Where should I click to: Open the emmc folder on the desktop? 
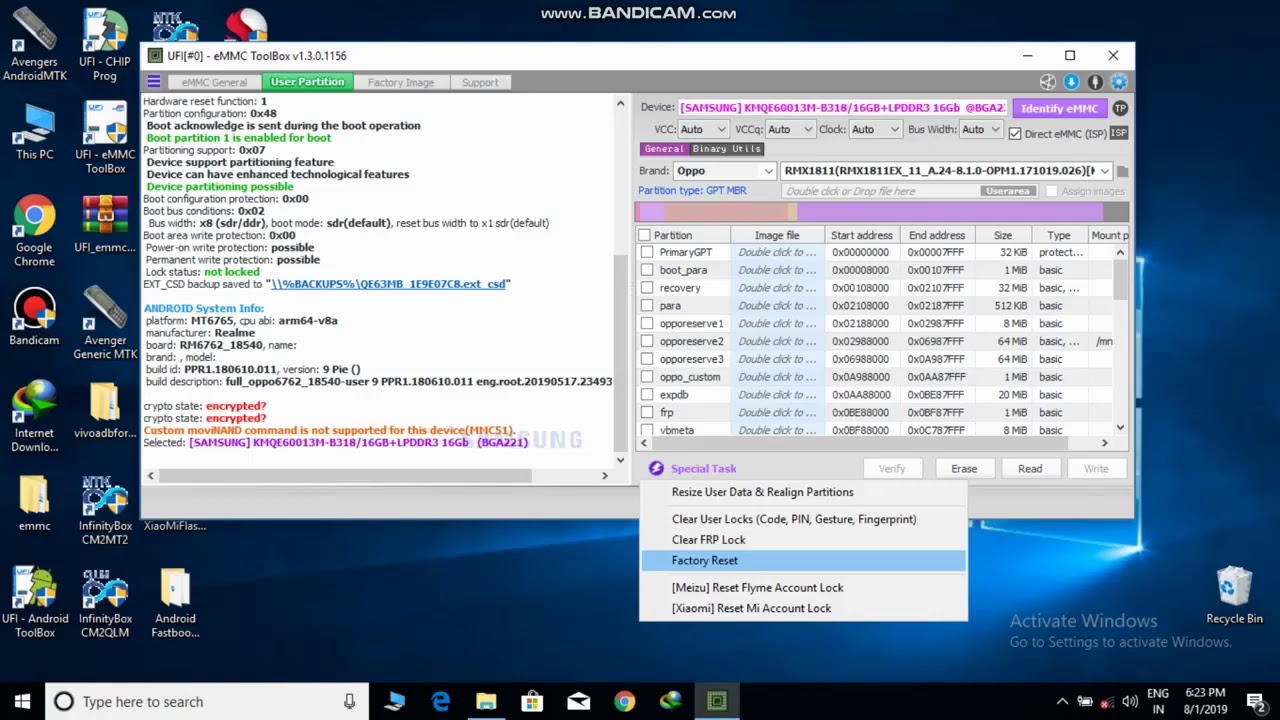pyautogui.click(x=34, y=504)
